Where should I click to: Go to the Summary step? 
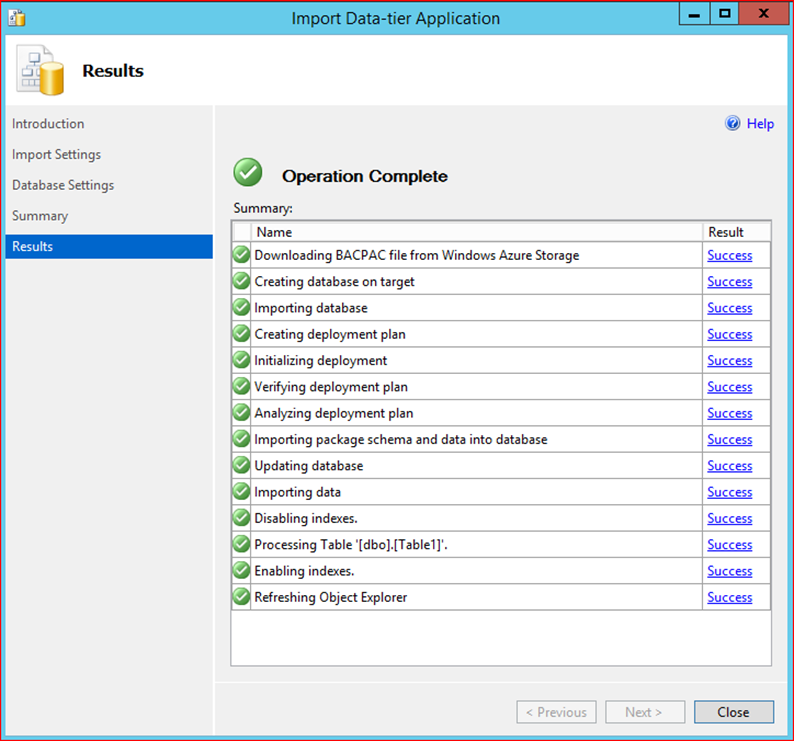(39, 216)
